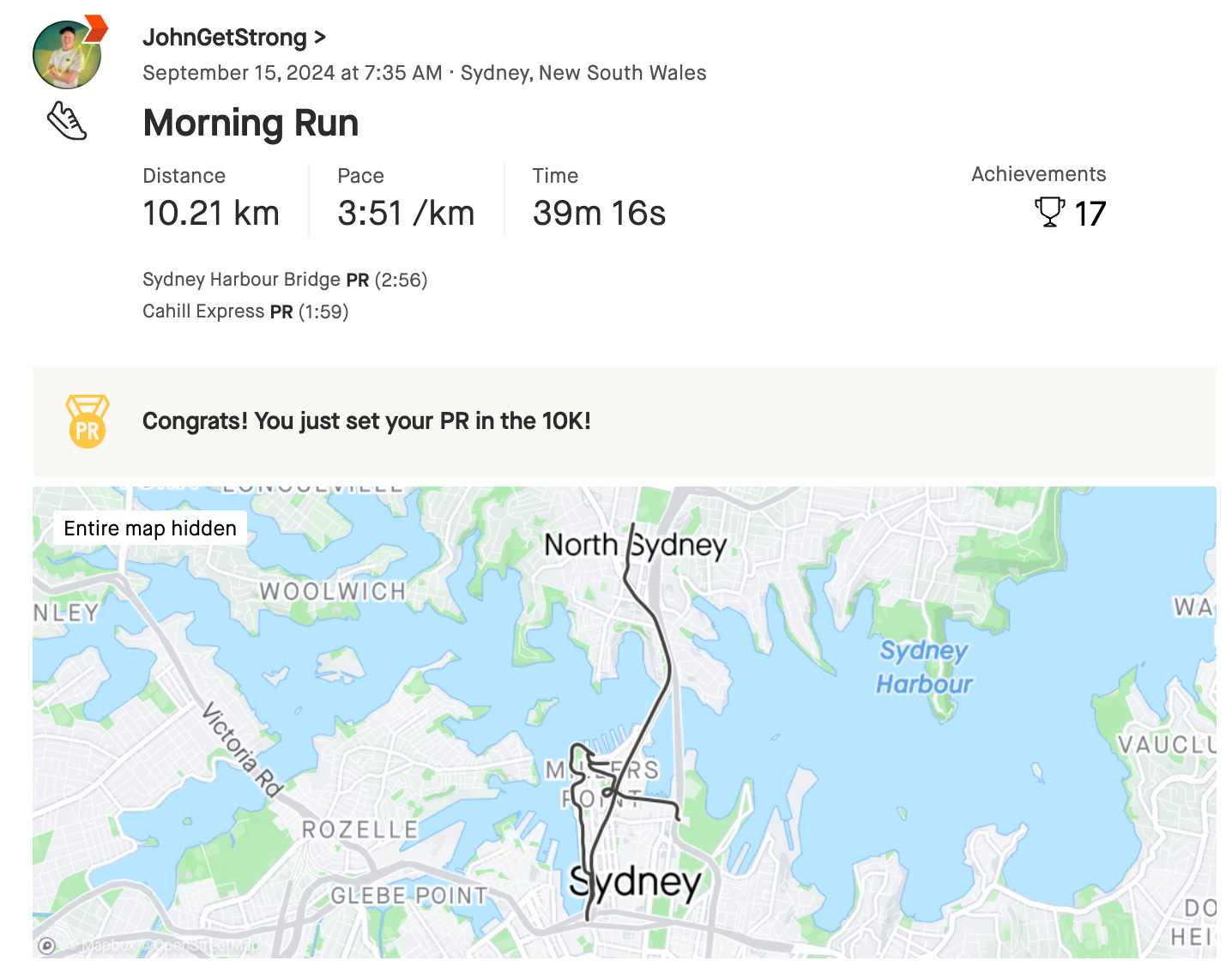Select the running shoe activity icon

point(69,122)
